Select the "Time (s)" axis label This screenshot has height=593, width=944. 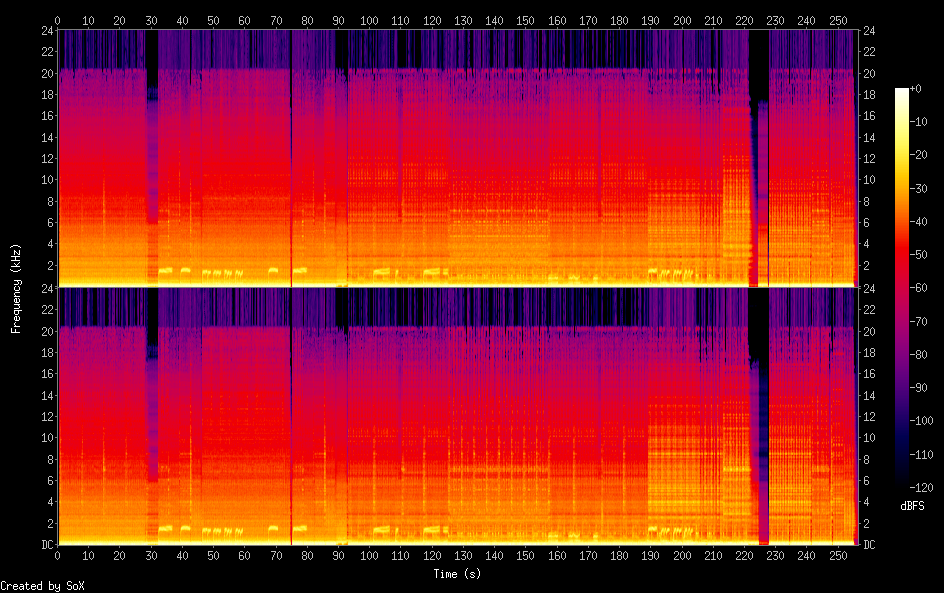pyautogui.click(x=457, y=574)
